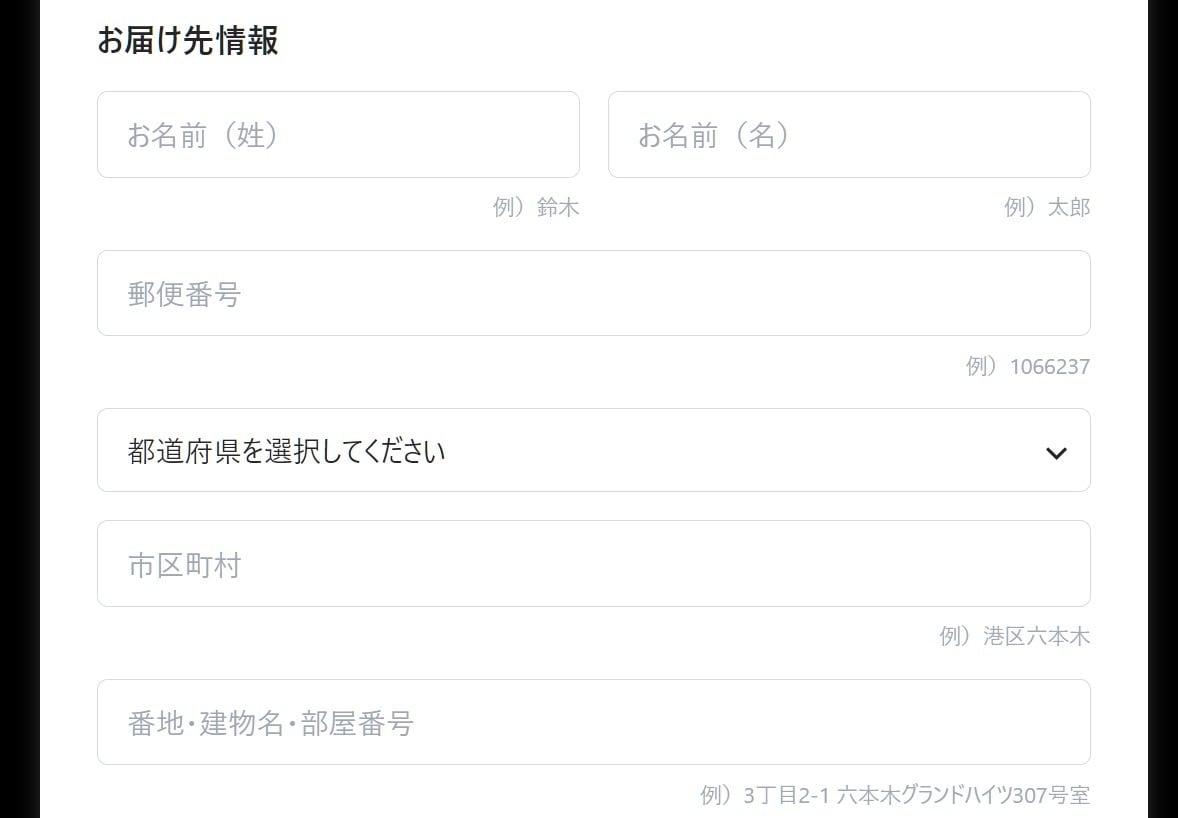Click the 例）鈴木 hint text
The height and width of the screenshot is (818, 1178).
coord(536,207)
